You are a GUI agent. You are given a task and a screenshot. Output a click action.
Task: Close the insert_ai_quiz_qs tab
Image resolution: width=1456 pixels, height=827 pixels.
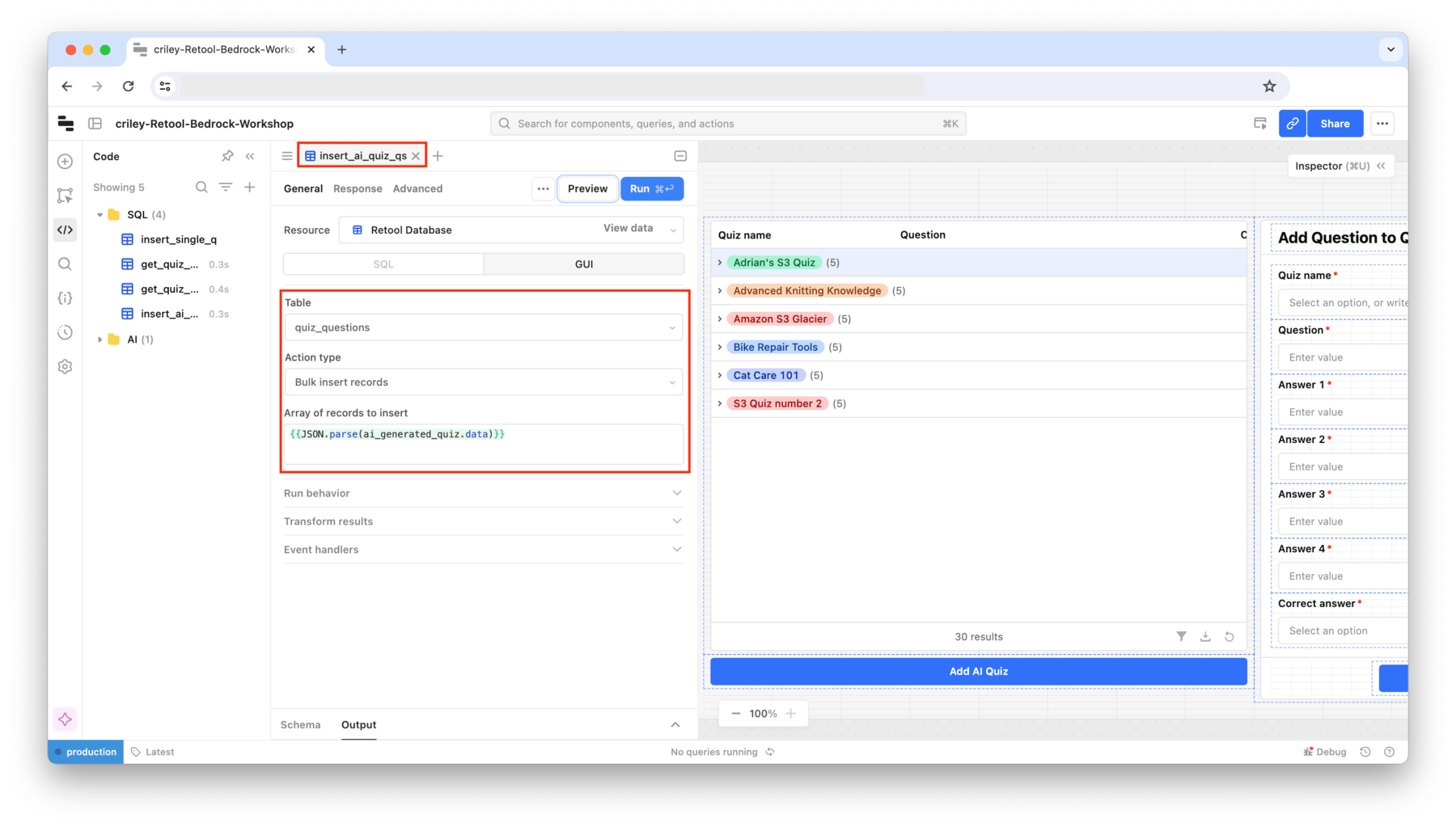click(416, 156)
